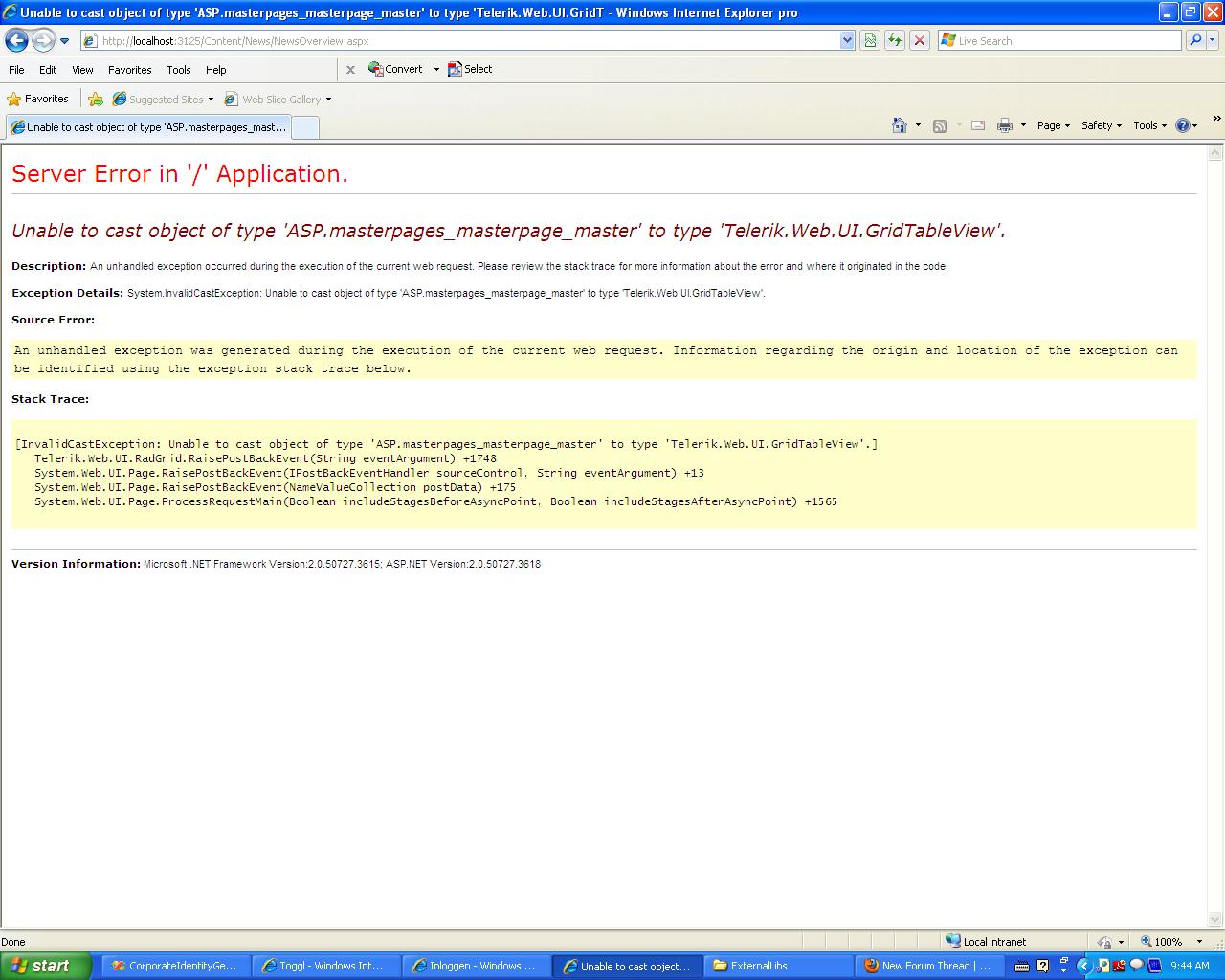The image size is (1225, 980).
Task: Click the Convert to PDF button
Action: pos(395,69)
